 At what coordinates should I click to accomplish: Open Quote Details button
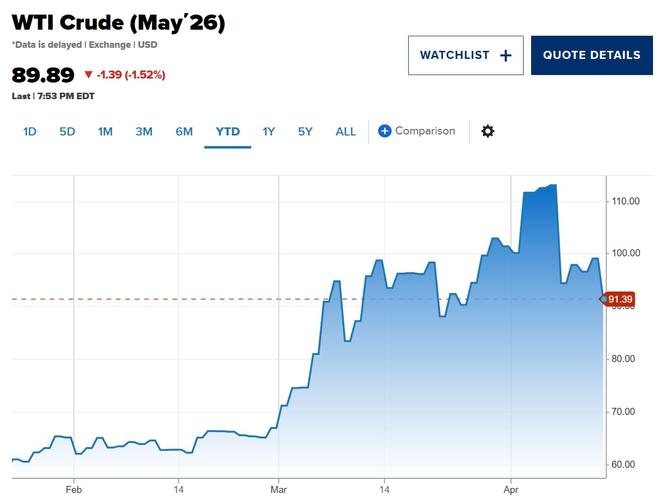click(x=592, y=55)
